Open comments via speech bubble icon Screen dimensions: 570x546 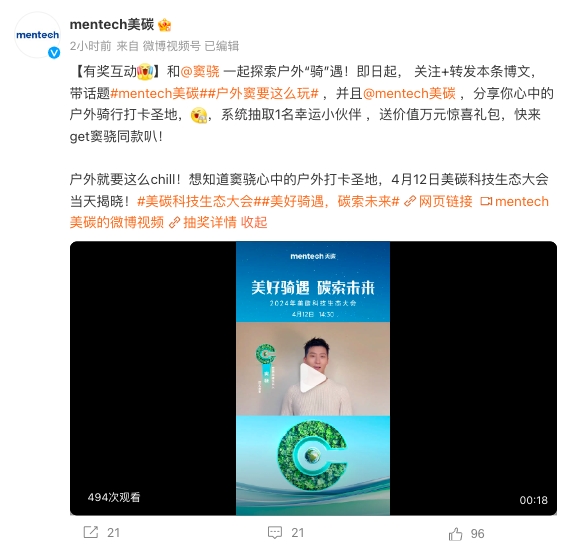pyautogui.click(x=275, y=533)
